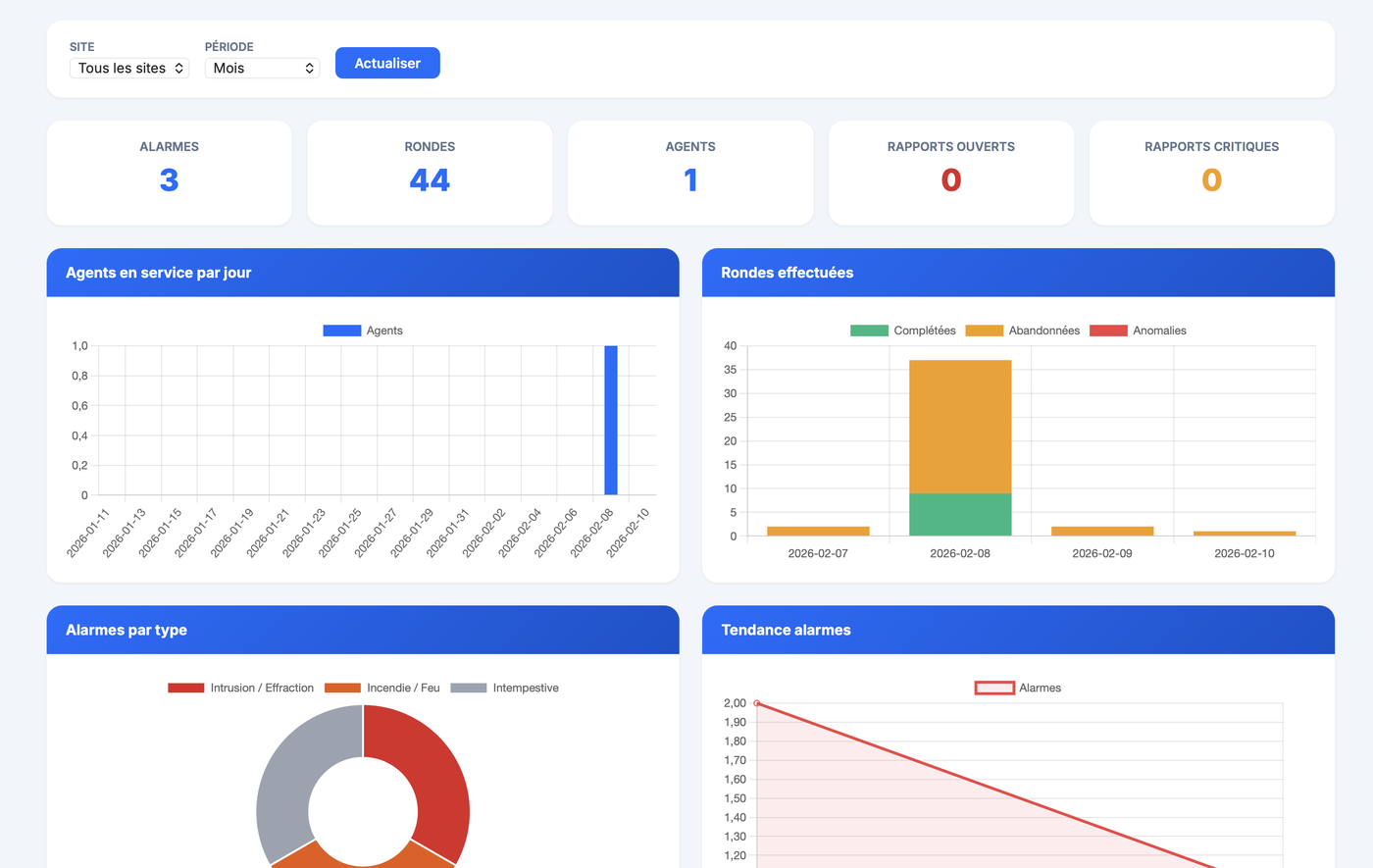Click the Actualiser button
Screen dimensions: 1373x868
point(387,63)
